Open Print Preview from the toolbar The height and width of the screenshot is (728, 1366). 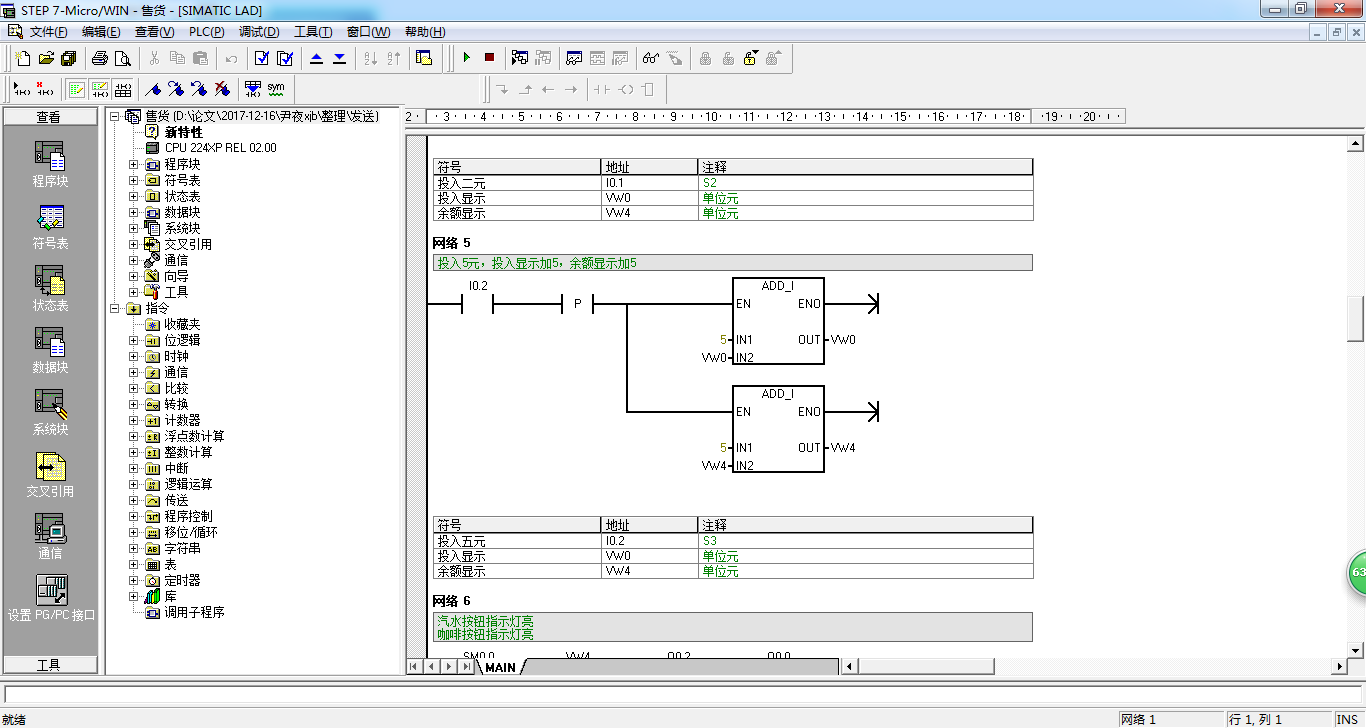tap(123, 58)
